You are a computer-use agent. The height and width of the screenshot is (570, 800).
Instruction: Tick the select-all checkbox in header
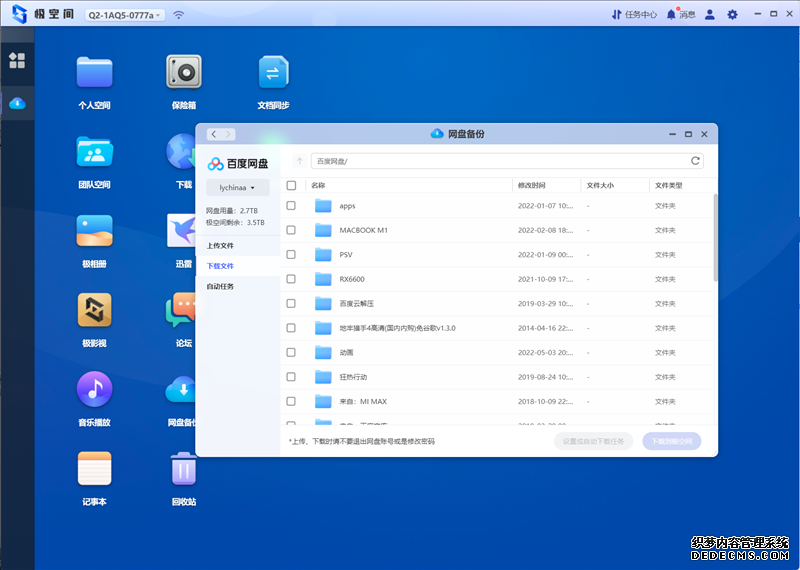point(291,185)
